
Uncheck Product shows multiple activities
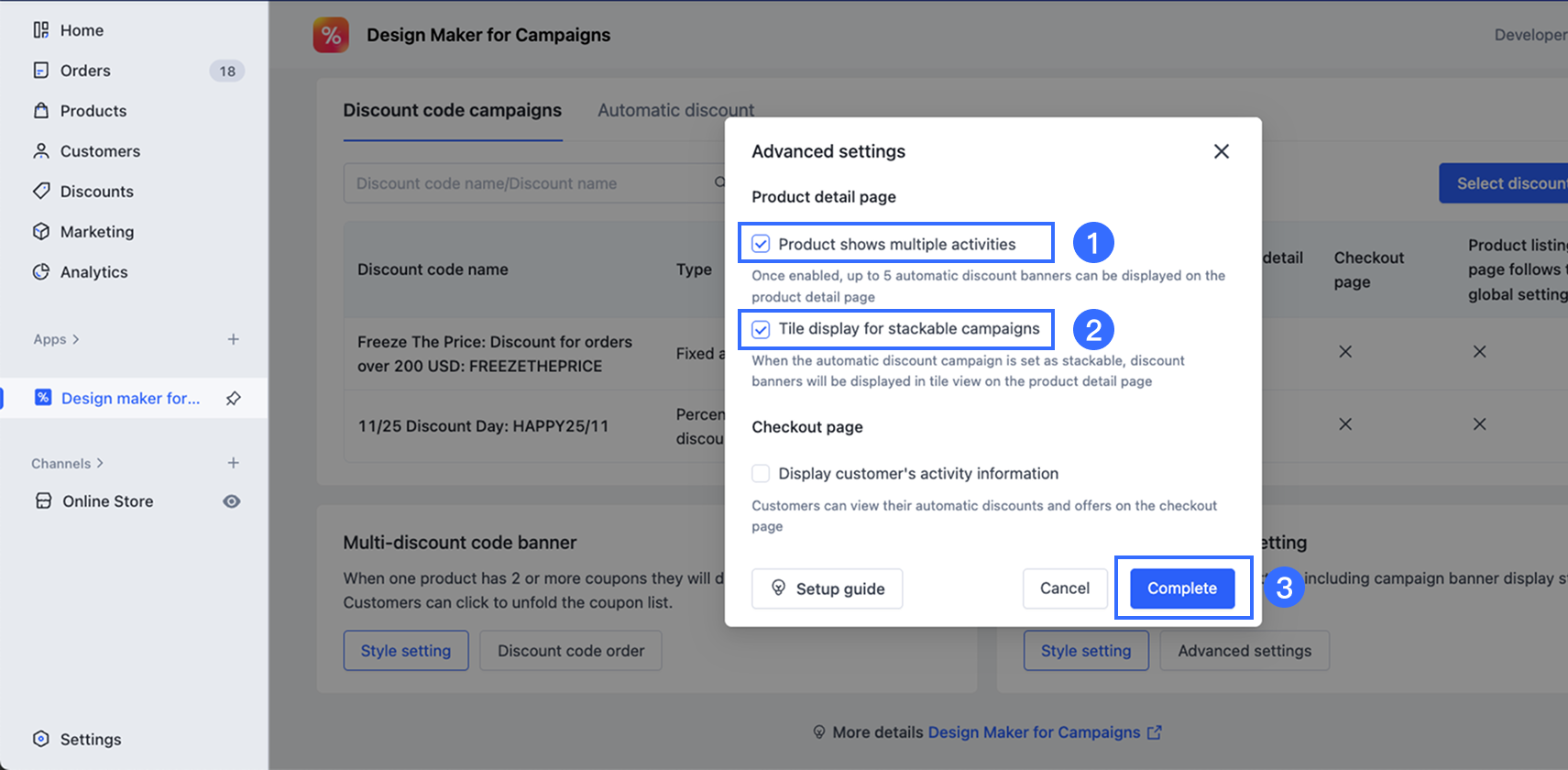click(x=761, y=244)
